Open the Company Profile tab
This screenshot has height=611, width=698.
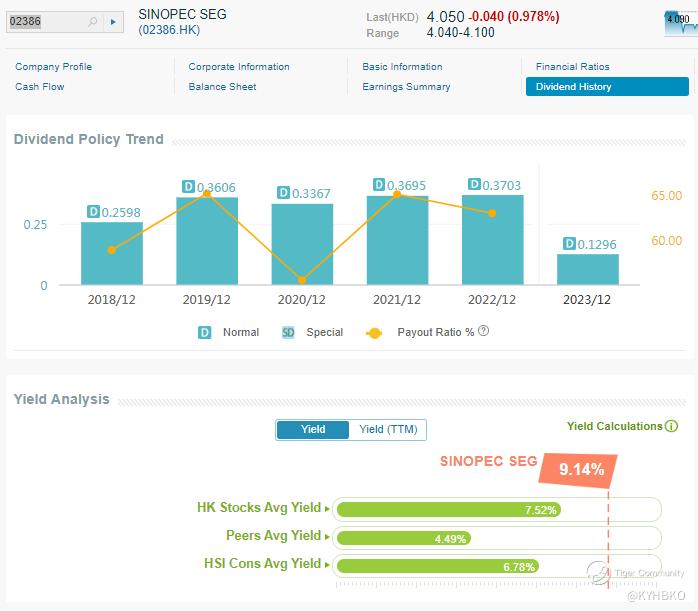[53, 67]
